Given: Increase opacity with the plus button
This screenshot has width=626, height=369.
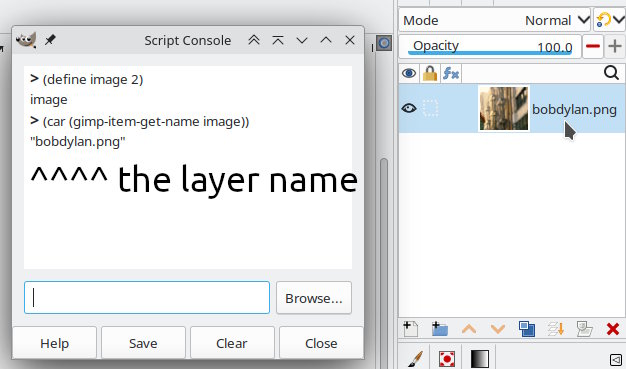Looking at the screenshot, I should point(615,47).
